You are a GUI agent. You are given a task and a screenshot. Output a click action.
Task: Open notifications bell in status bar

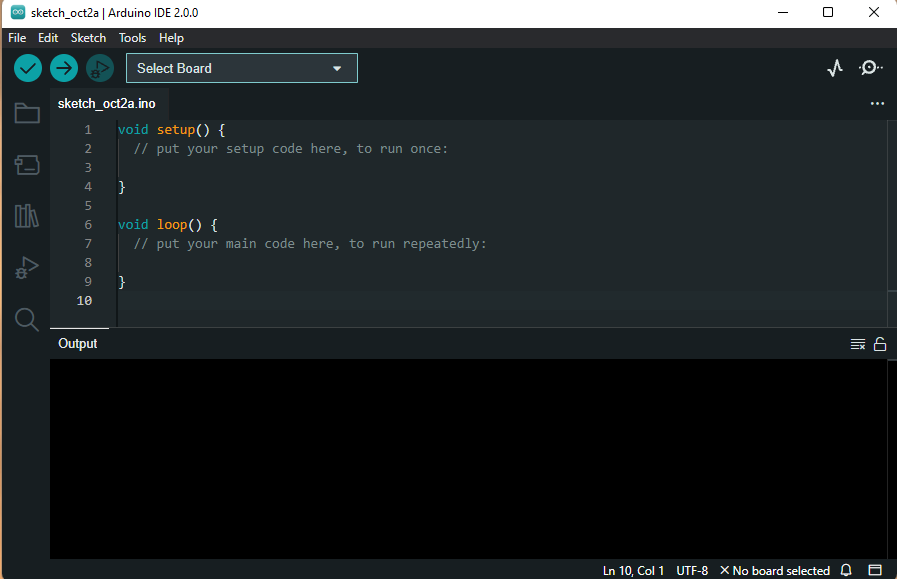(846, 570)
